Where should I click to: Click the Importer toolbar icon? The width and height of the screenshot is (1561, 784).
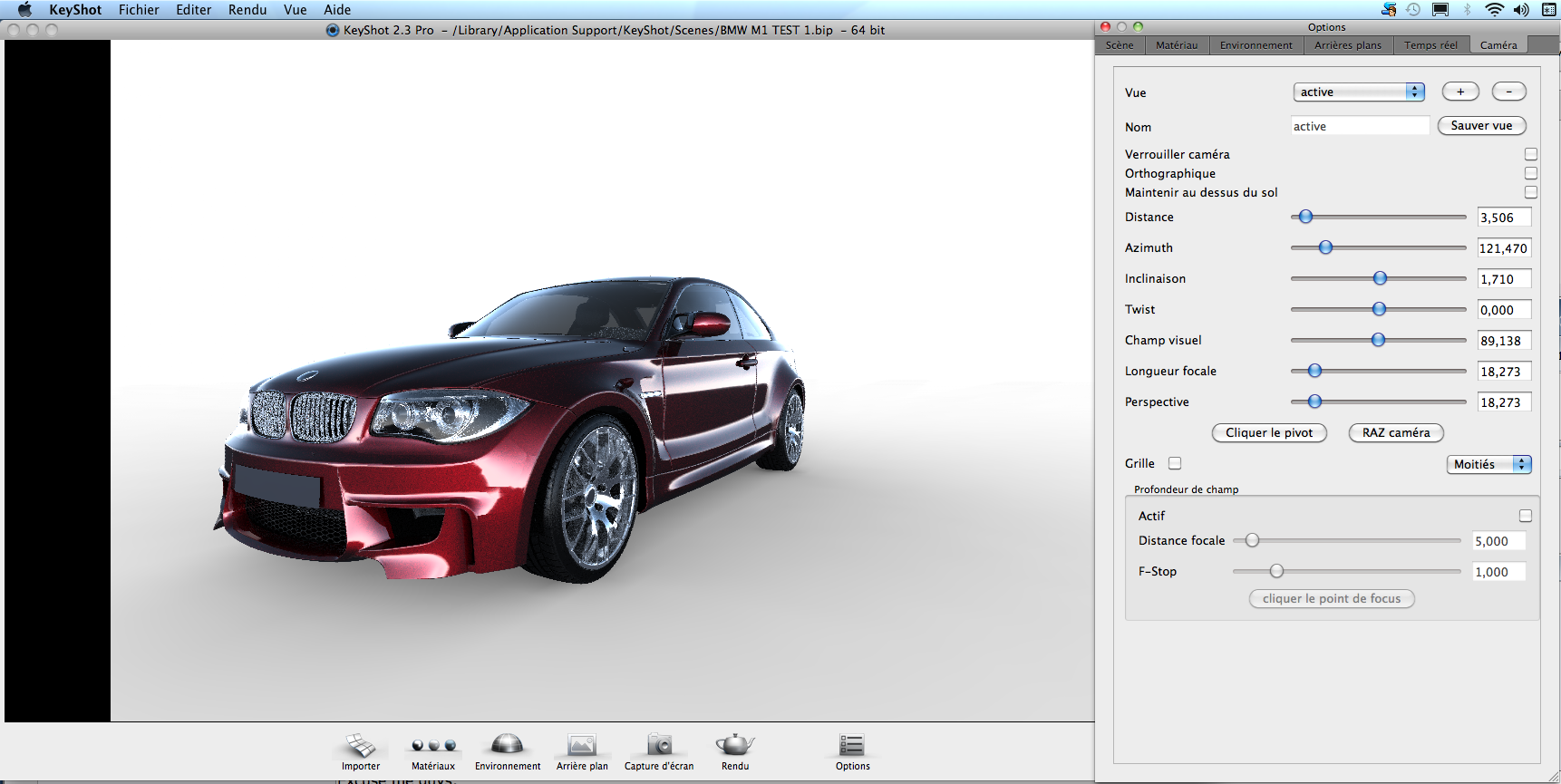pyautogui.click(x=361, y=746)
